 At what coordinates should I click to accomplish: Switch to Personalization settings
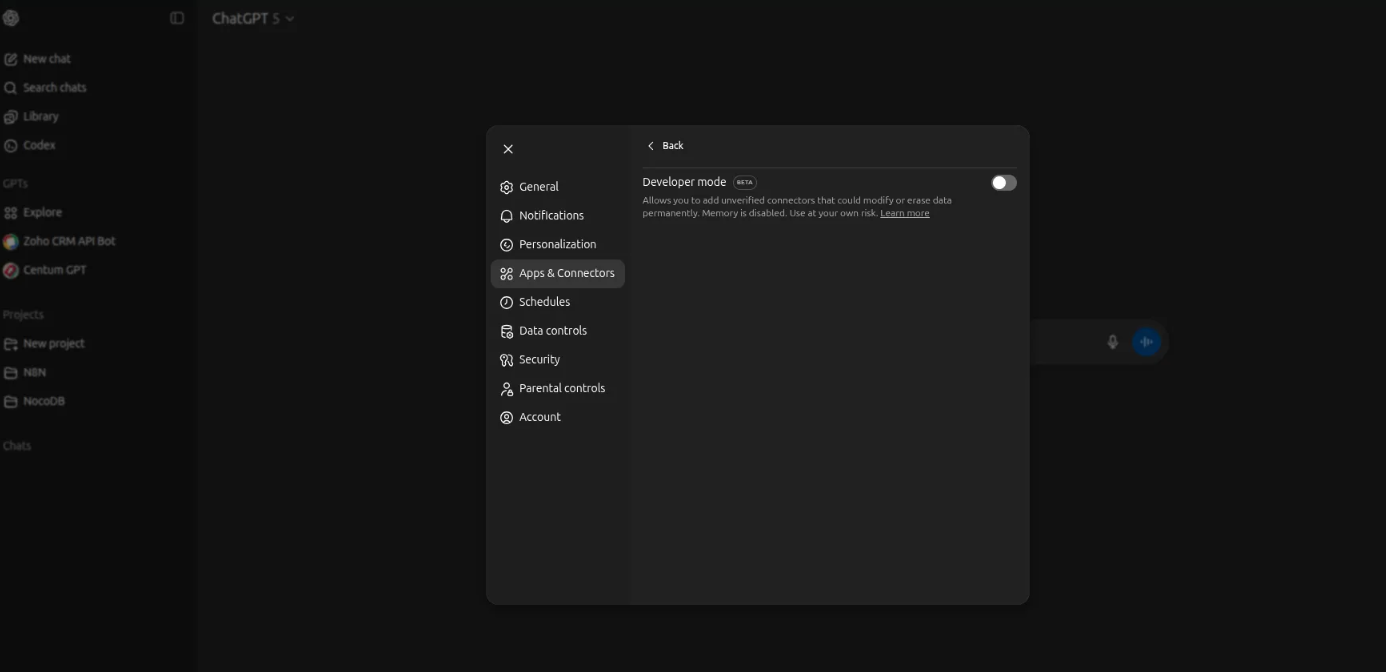pyautogui.click(x=558, y=245)
